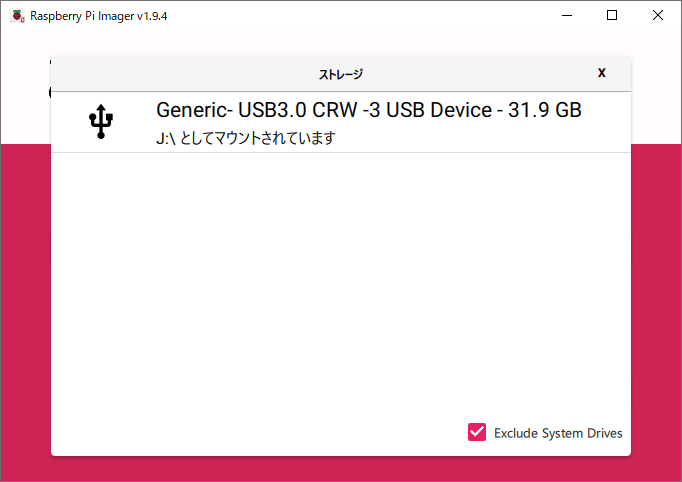Click the Raspberry Pi Imager v1.9.4 title text

click(99, 16)
